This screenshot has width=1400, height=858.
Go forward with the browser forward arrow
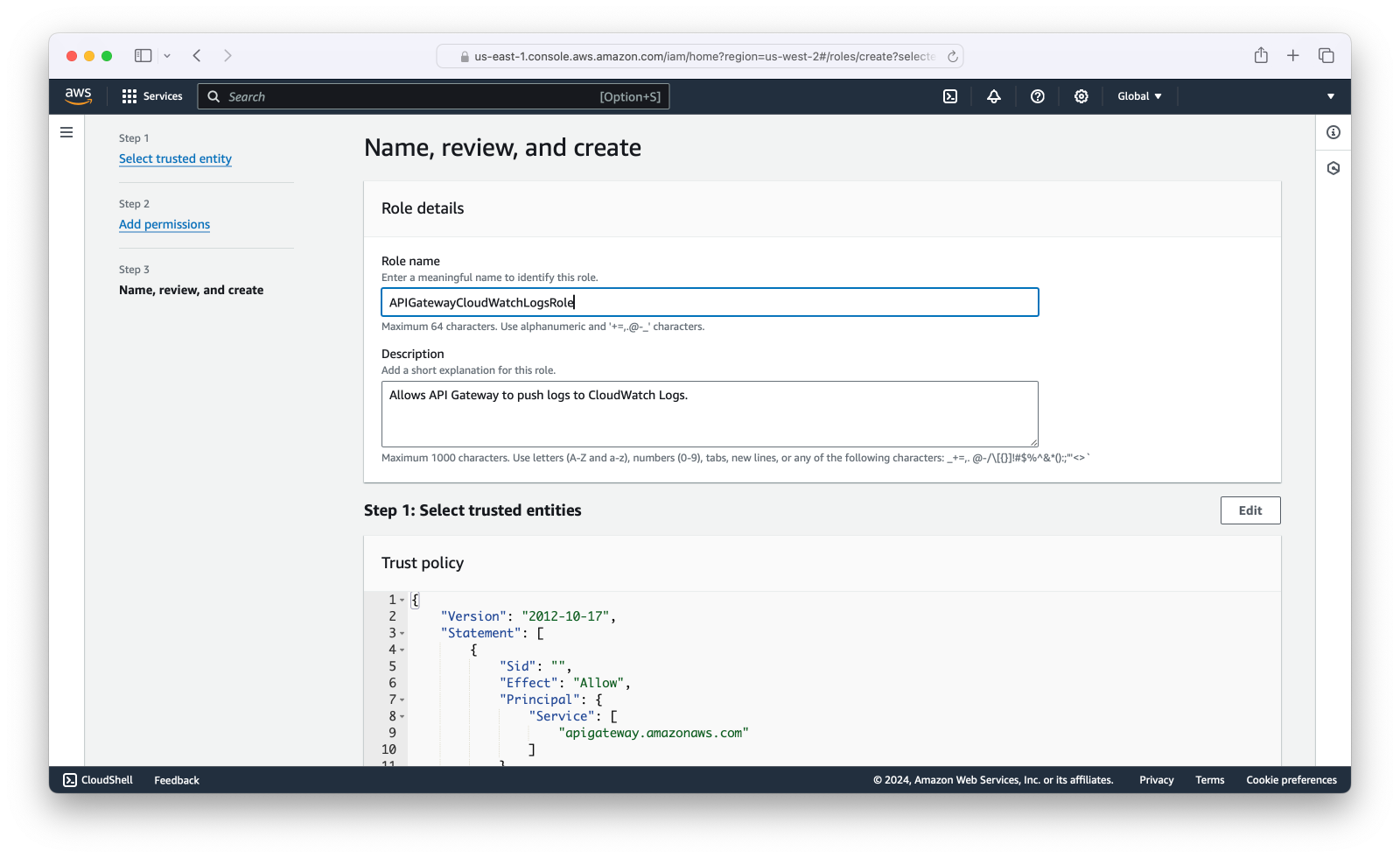pos(227,56)
